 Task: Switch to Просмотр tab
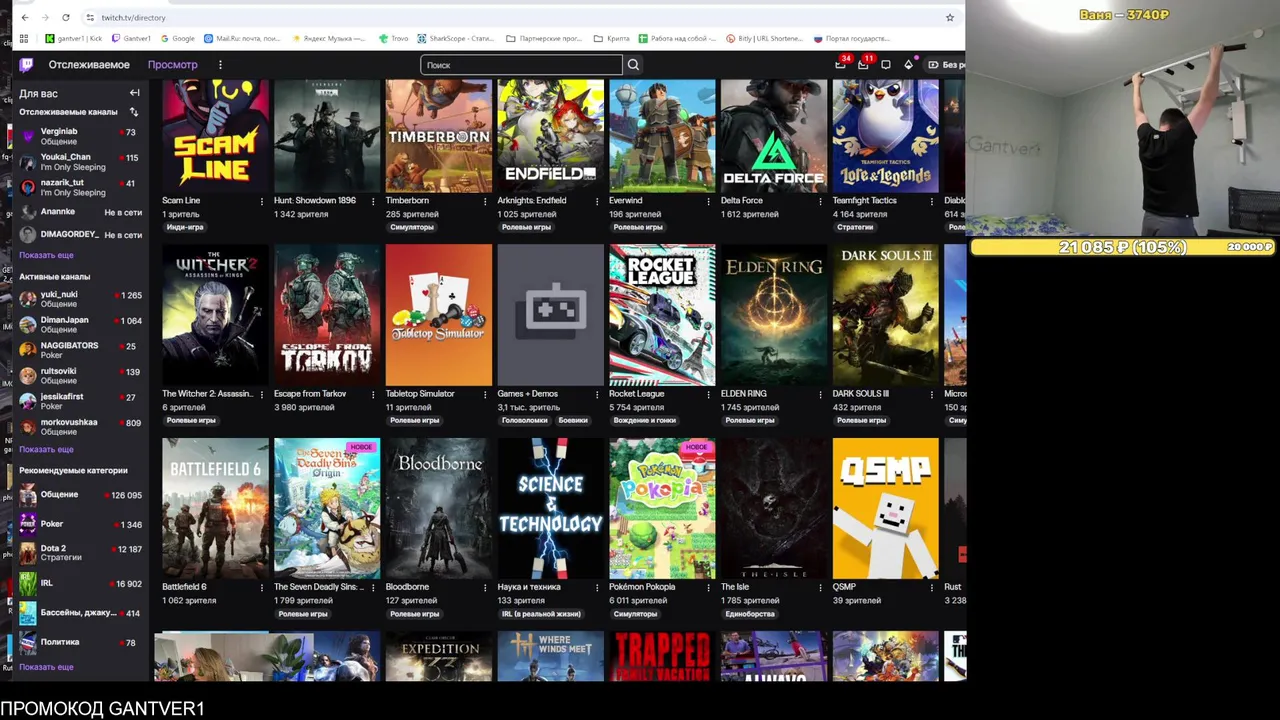[172, 65]
